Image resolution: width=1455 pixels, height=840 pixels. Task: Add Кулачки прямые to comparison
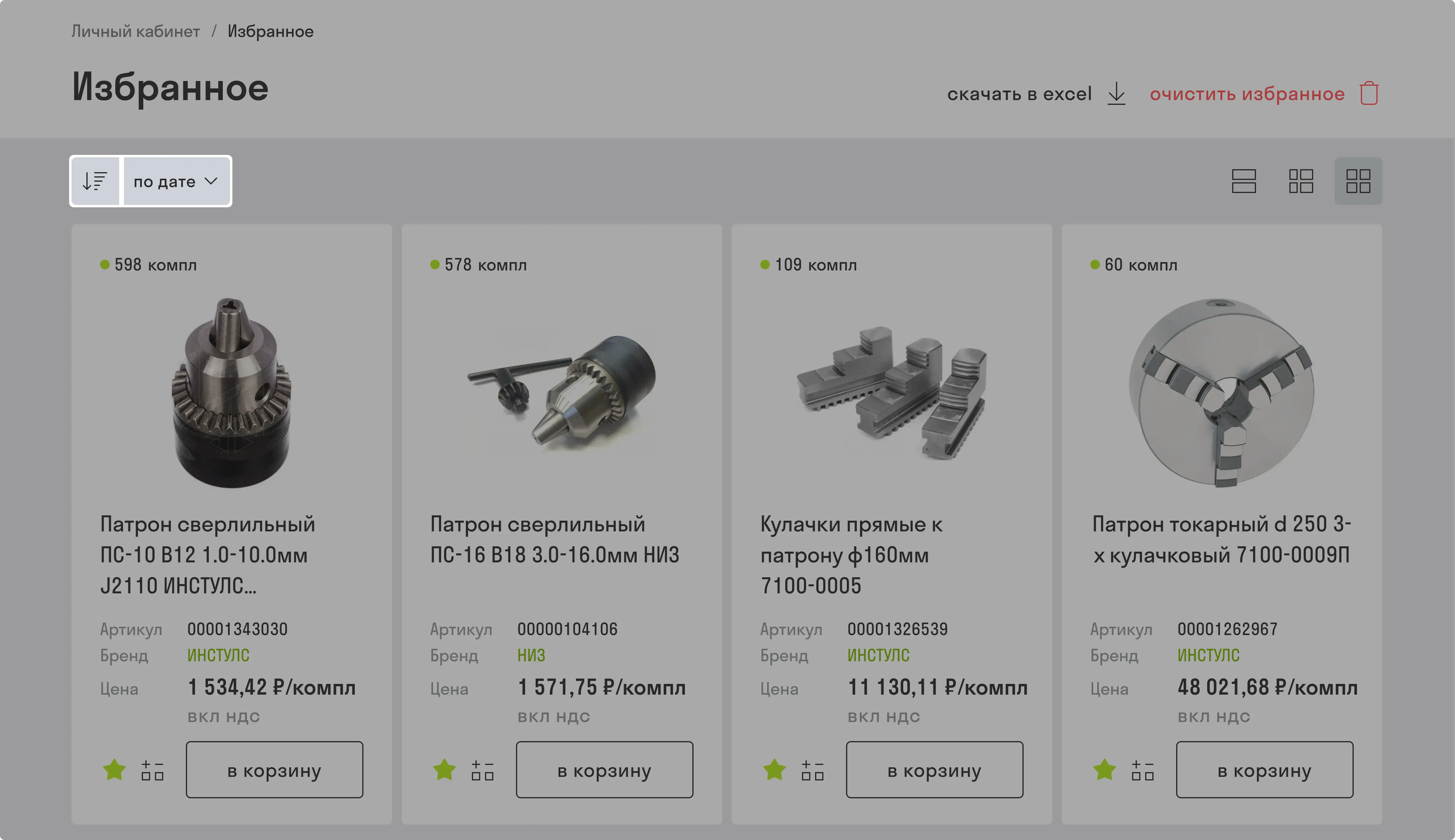812,770
